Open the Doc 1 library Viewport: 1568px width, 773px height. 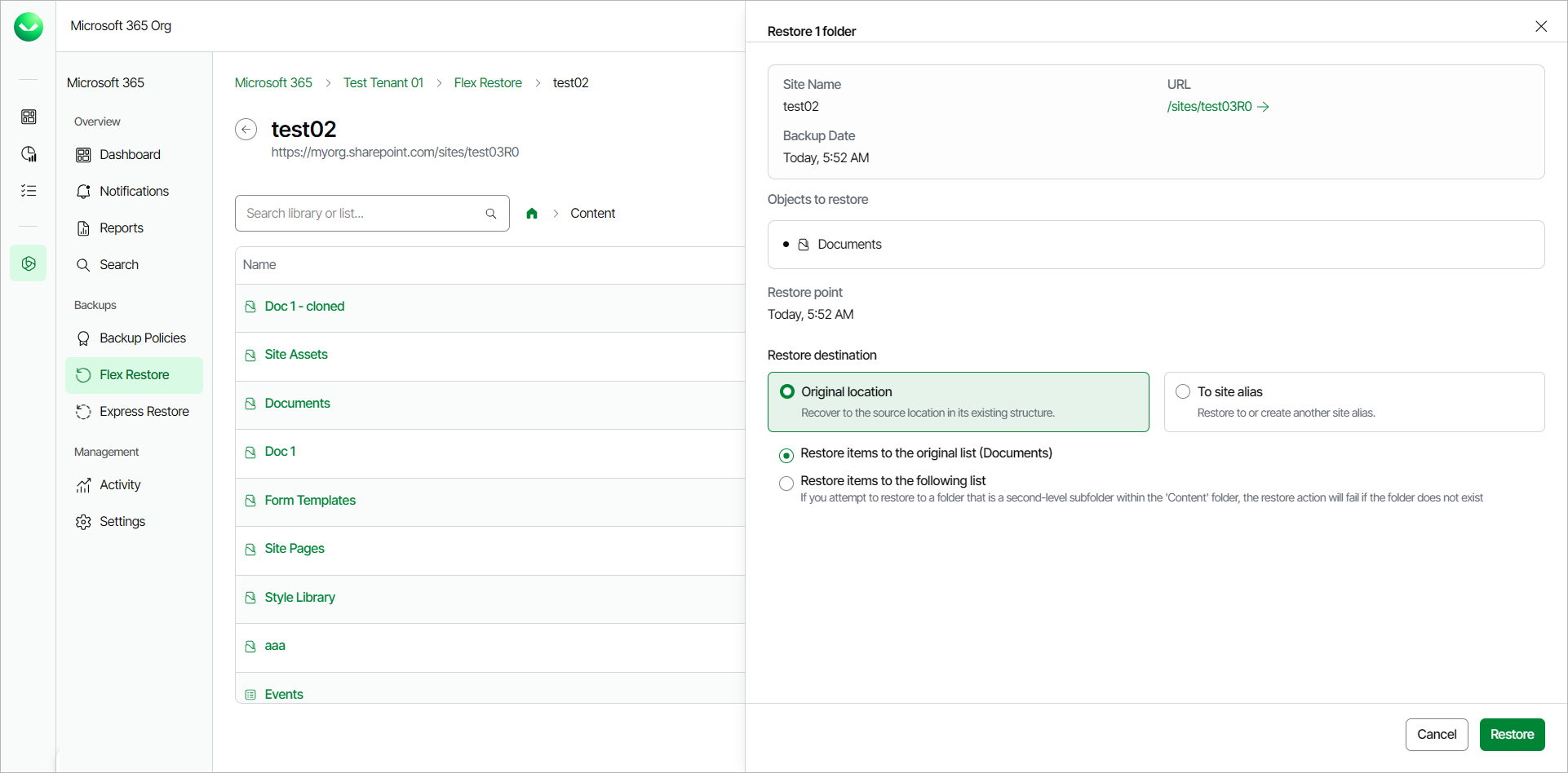(280, 451)
